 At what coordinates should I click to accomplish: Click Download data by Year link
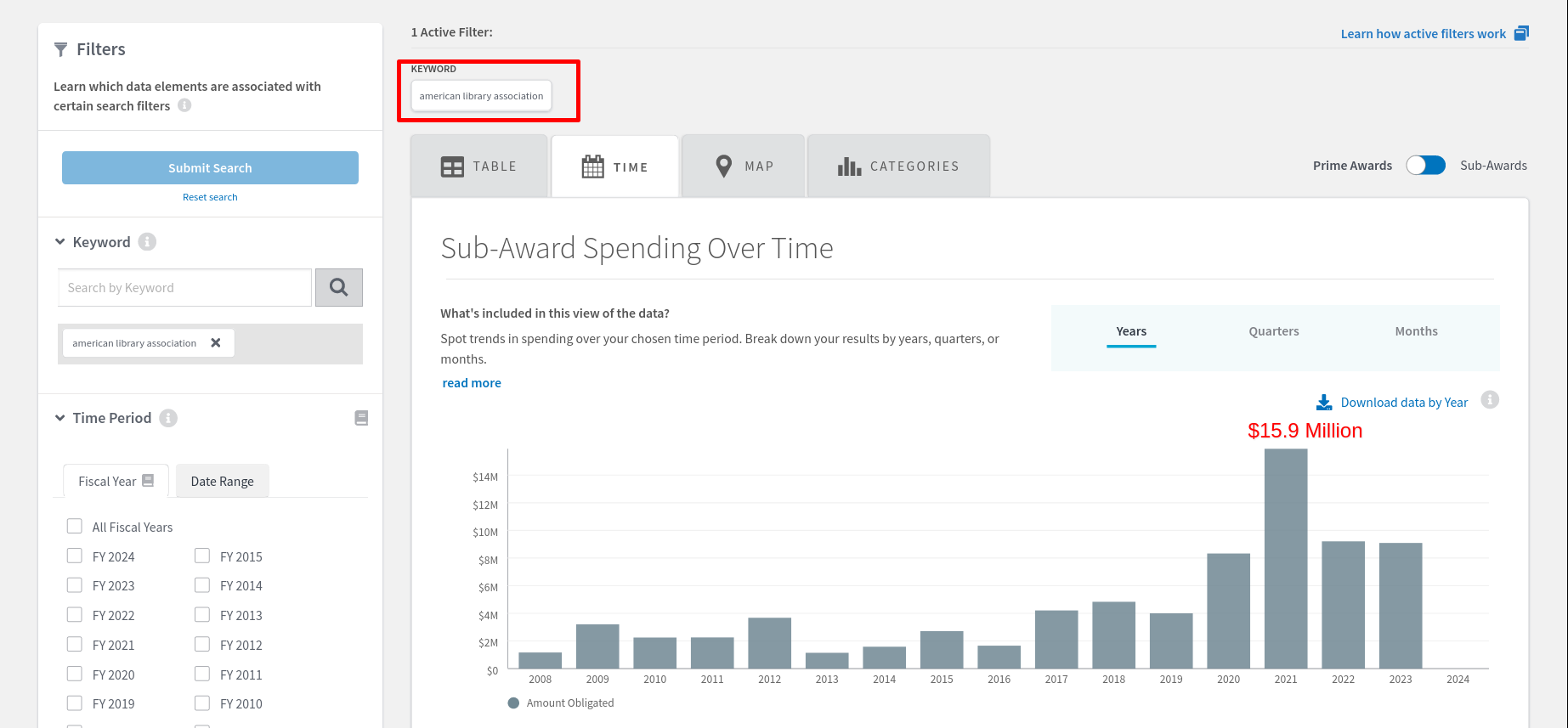1404,403
